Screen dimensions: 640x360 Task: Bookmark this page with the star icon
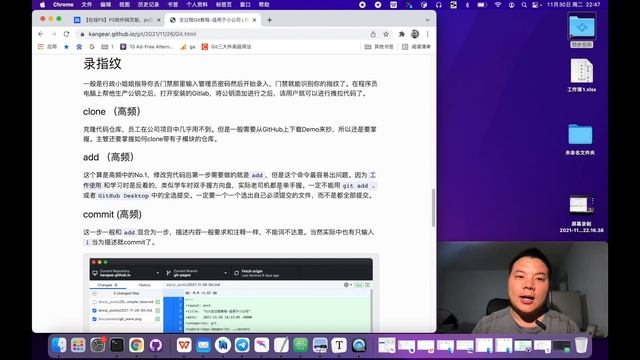(x=386, y=34)
